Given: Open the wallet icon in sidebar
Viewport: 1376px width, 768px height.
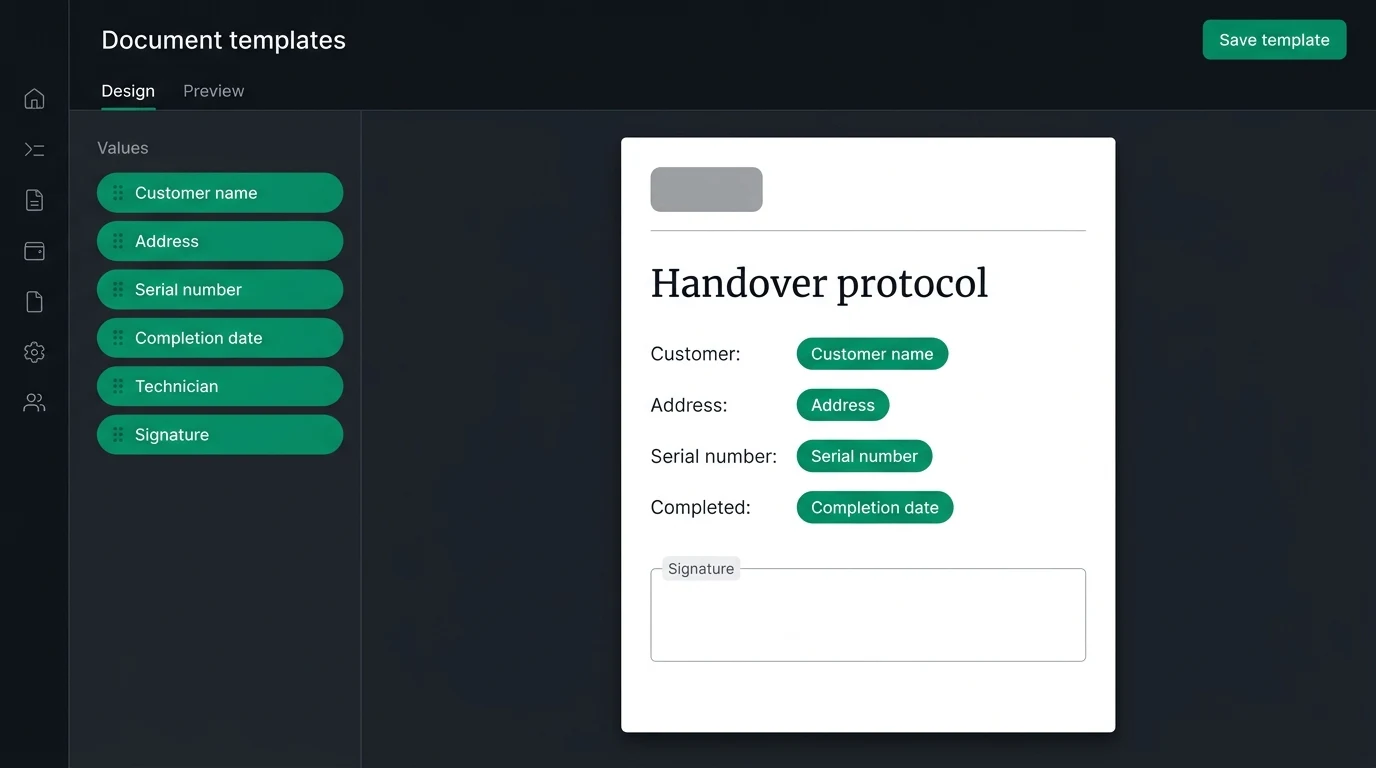Looking at the screenshot, I should coord(34,251).
